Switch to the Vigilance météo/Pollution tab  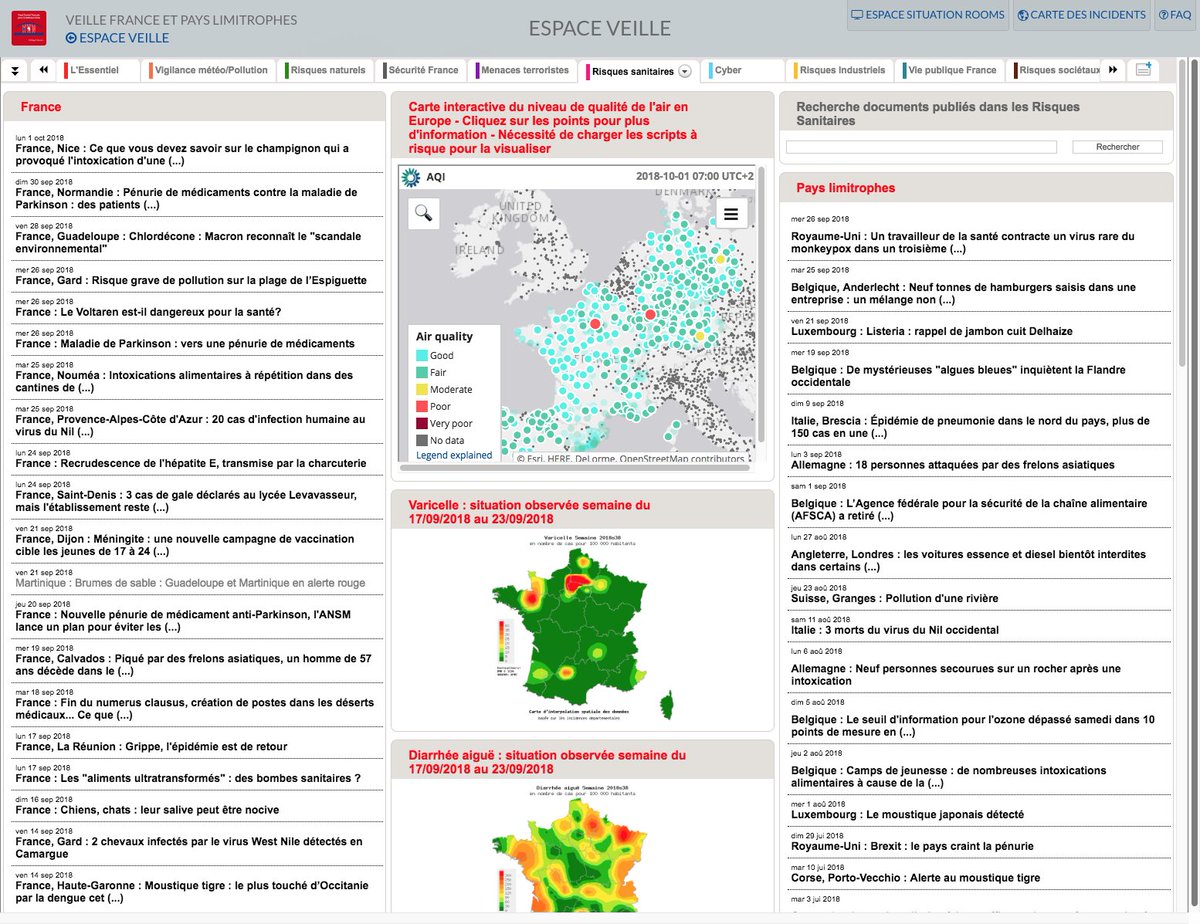click(x=211, y=71)
